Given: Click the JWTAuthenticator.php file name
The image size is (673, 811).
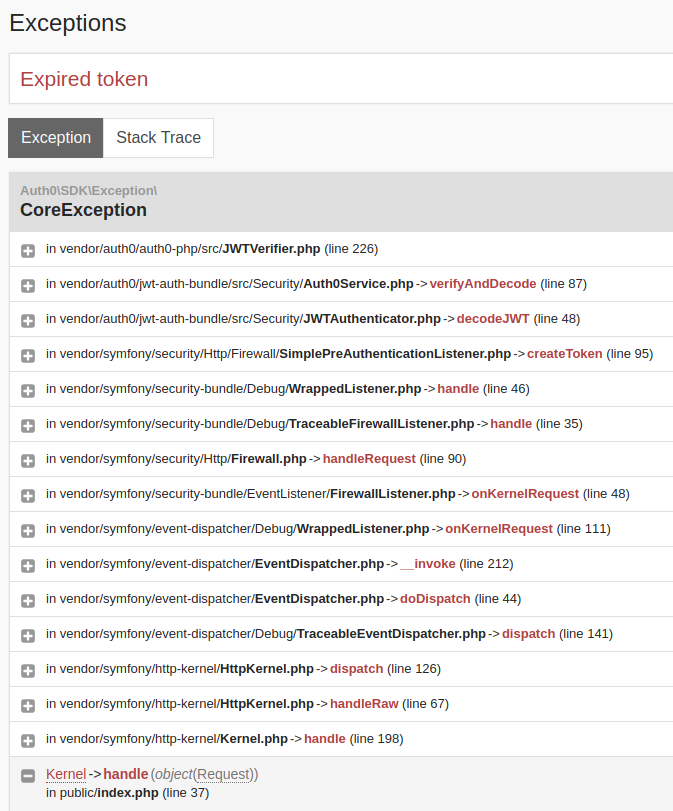Looking at the screenshot, I should (372, 319).
